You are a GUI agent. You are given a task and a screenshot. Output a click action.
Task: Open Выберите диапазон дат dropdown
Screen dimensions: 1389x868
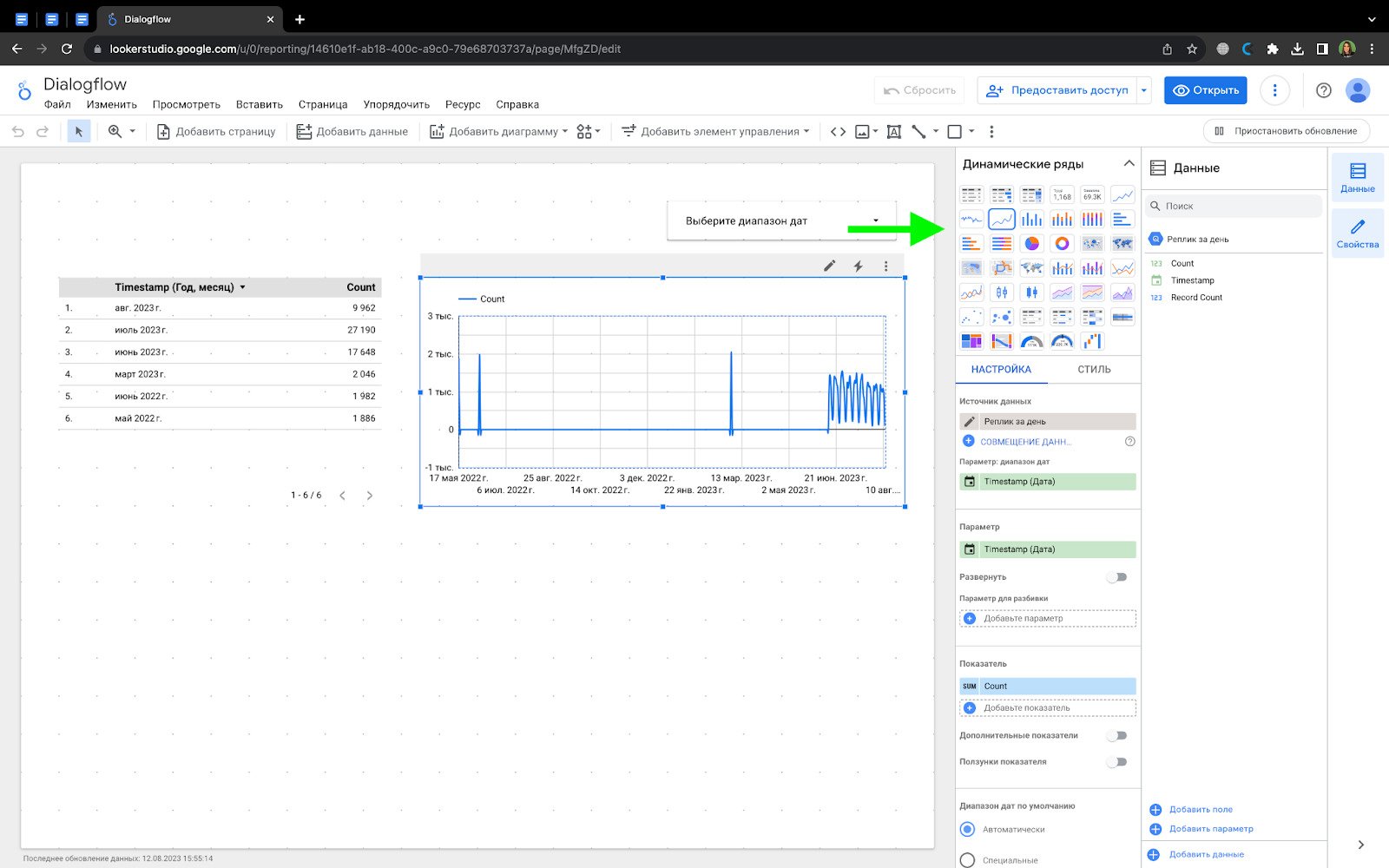pyautogui.click(x=781, y=221)
